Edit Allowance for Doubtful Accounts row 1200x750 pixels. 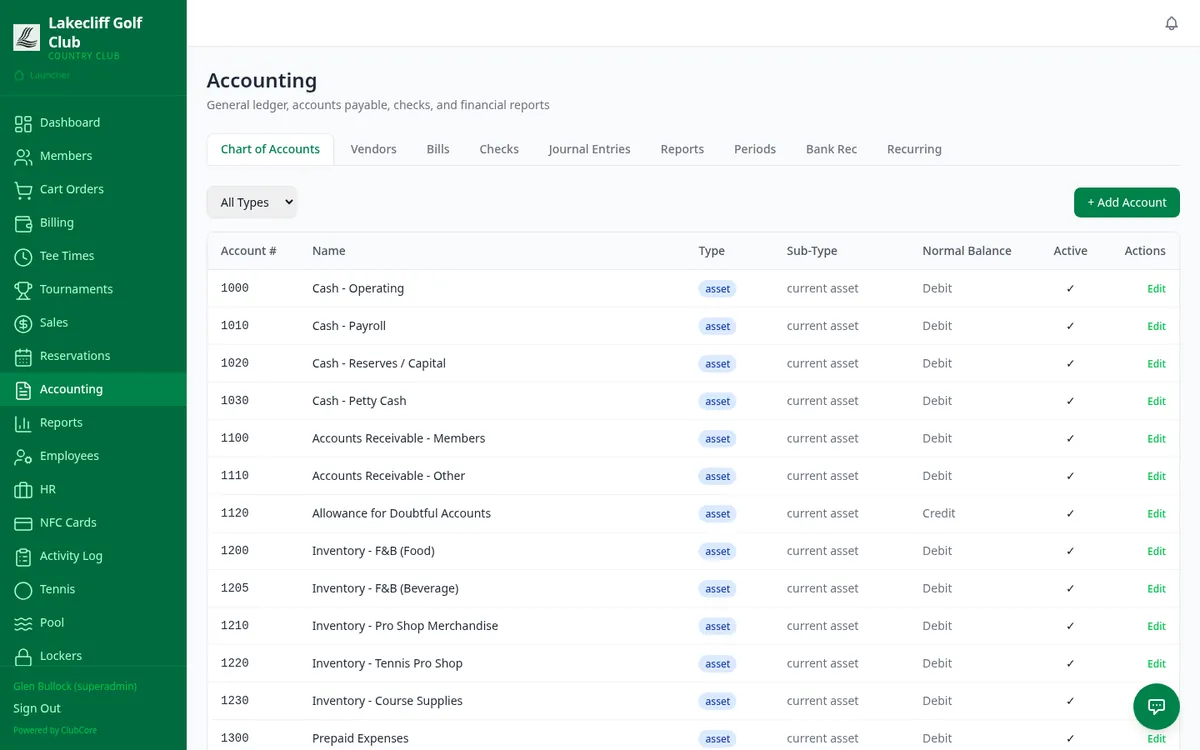pos(1156,514)
